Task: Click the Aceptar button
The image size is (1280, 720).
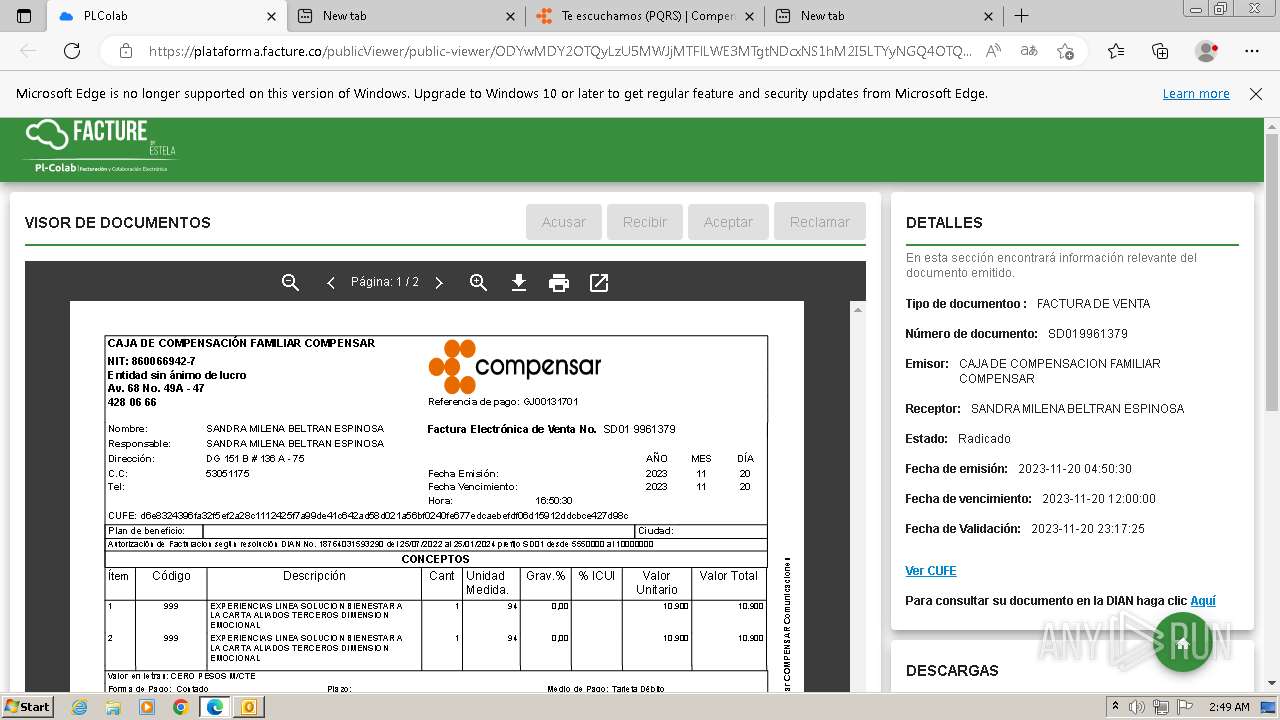Action: (x=728, y=222)
